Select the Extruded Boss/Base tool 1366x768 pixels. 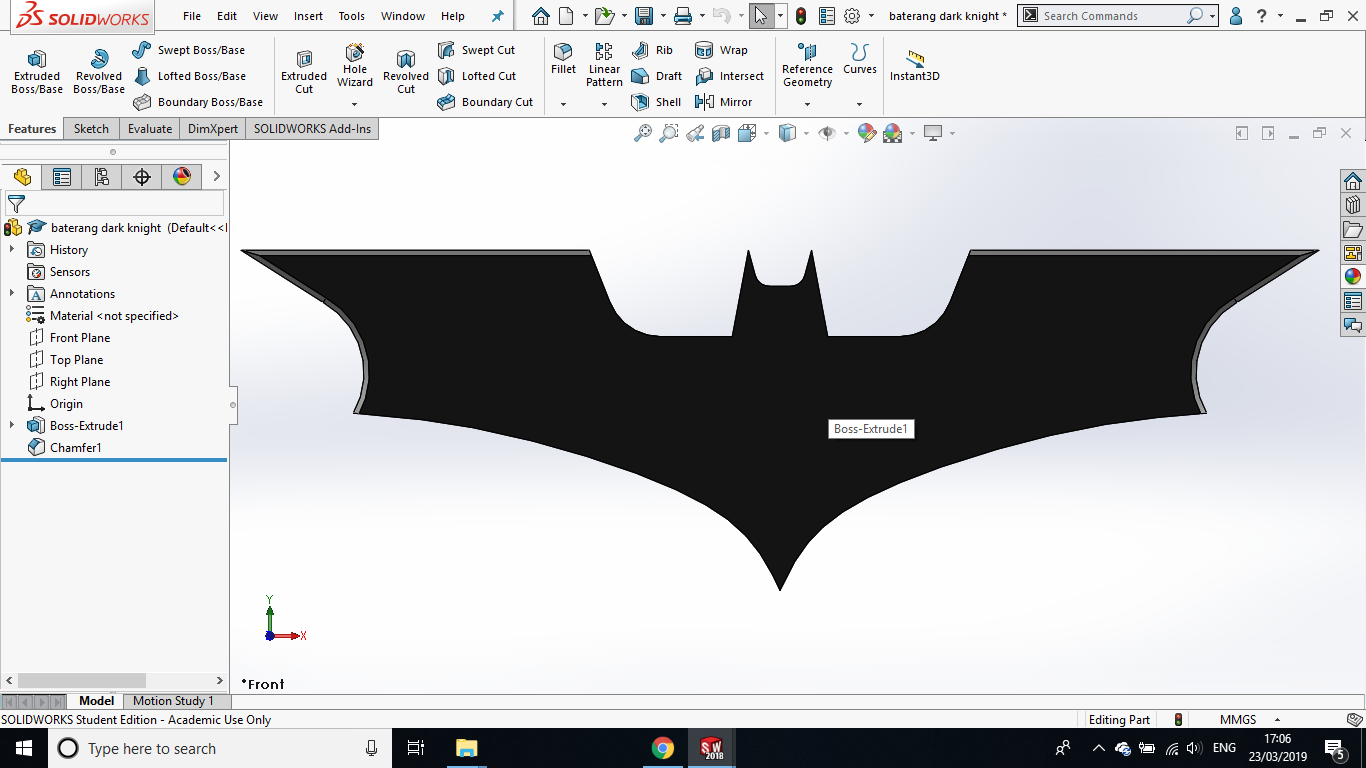coord(37,73)
